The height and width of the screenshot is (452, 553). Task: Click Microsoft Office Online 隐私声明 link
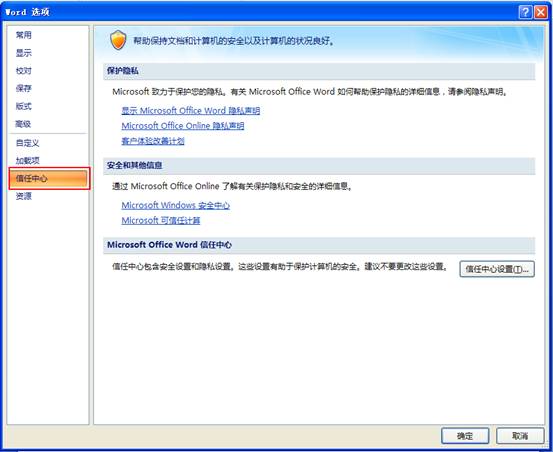click(x=183, y=126)
